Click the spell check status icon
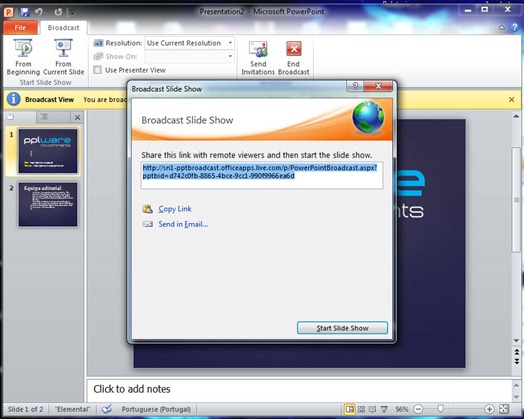Image resolution: width=524 pixels, height=419 pixels. pos(107,409)
